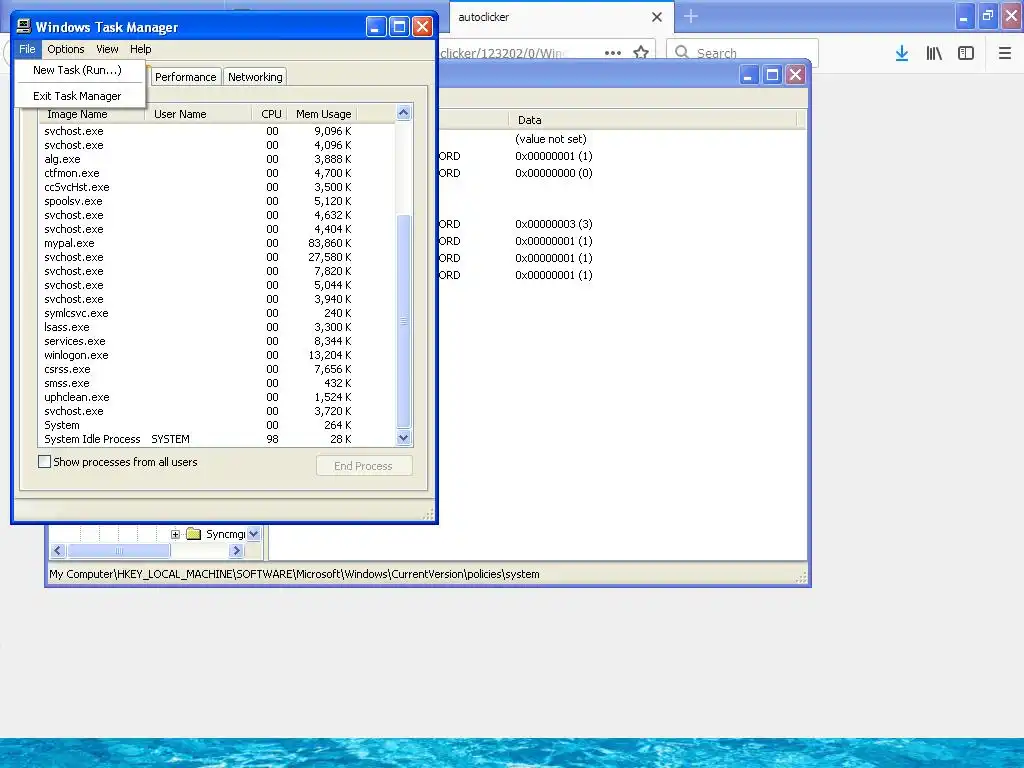Select the uphclean.exe process
The width and height of the screenshot is (1024, 768).
click(x=217, y=397)
